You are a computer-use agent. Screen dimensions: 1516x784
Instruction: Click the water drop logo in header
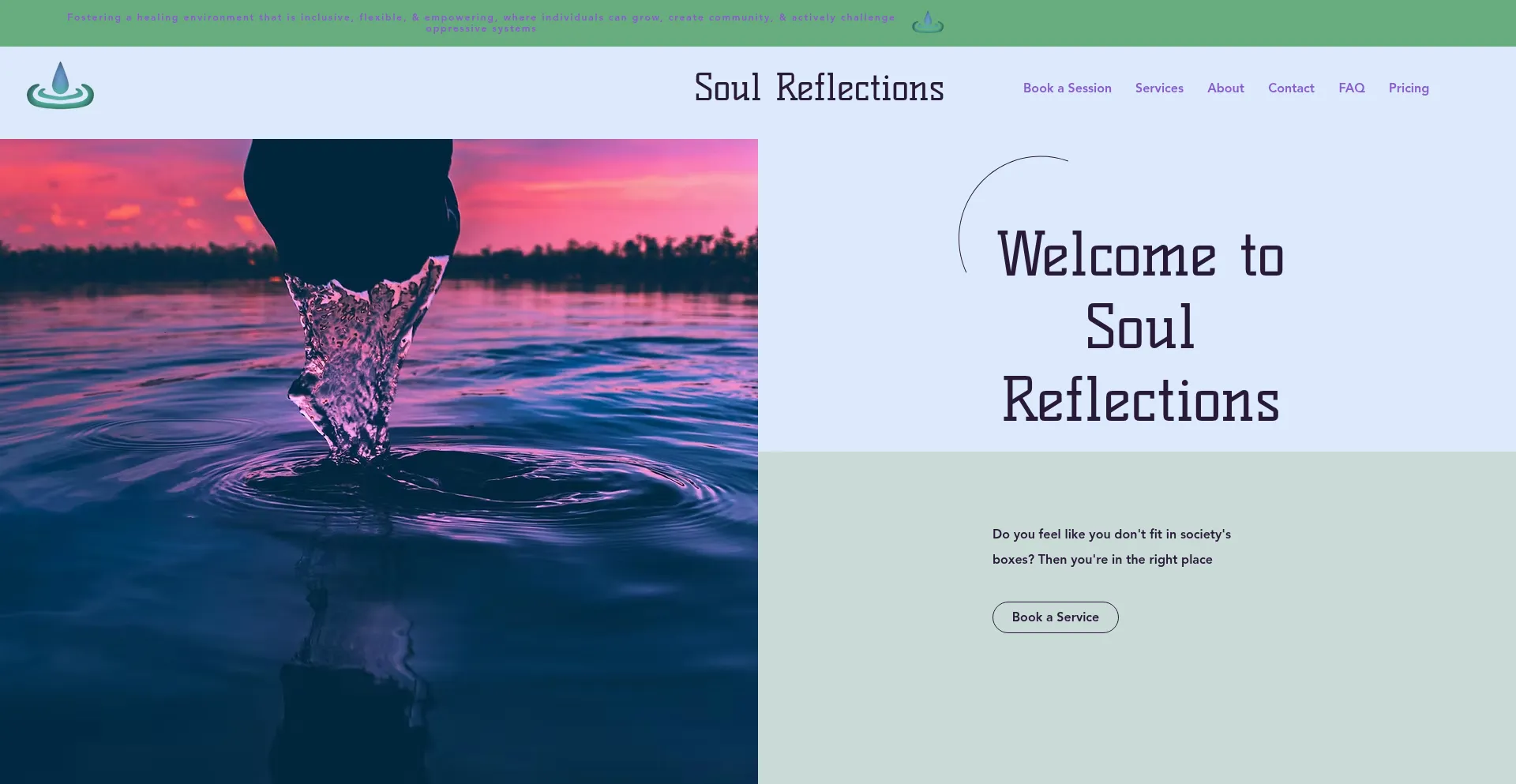pos(60,85)
